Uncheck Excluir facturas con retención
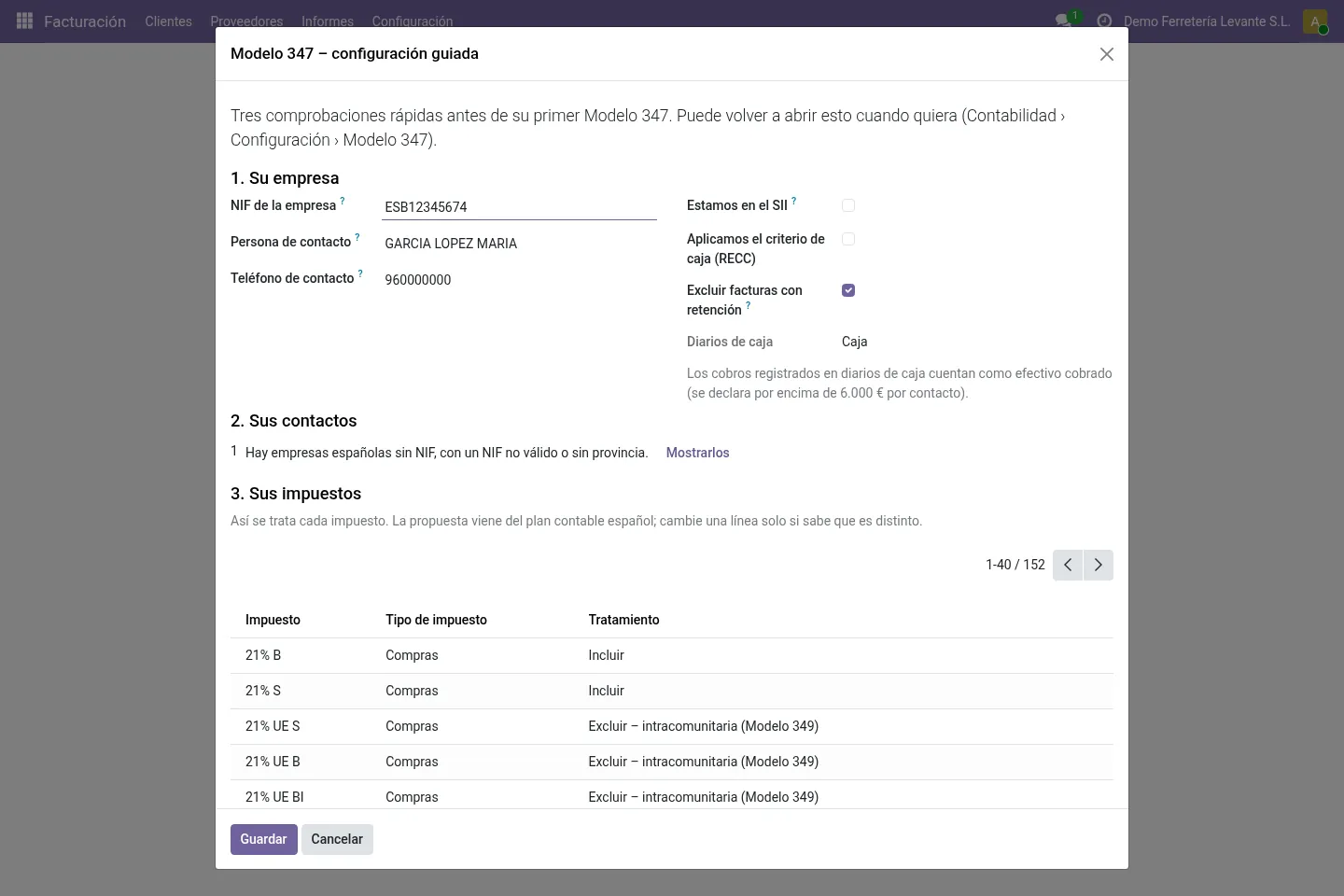This screenshot has width=1344, height=896. tap(848, 290)
